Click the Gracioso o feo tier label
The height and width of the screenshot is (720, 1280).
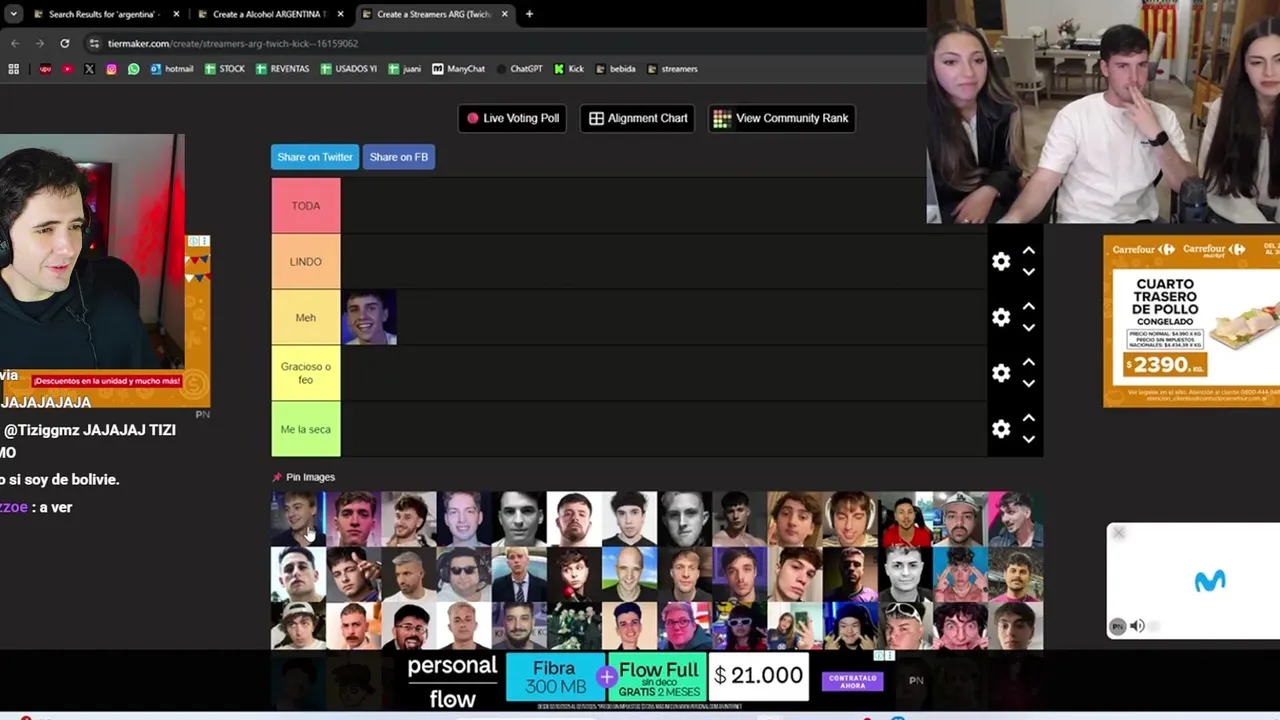coord(306,373)
